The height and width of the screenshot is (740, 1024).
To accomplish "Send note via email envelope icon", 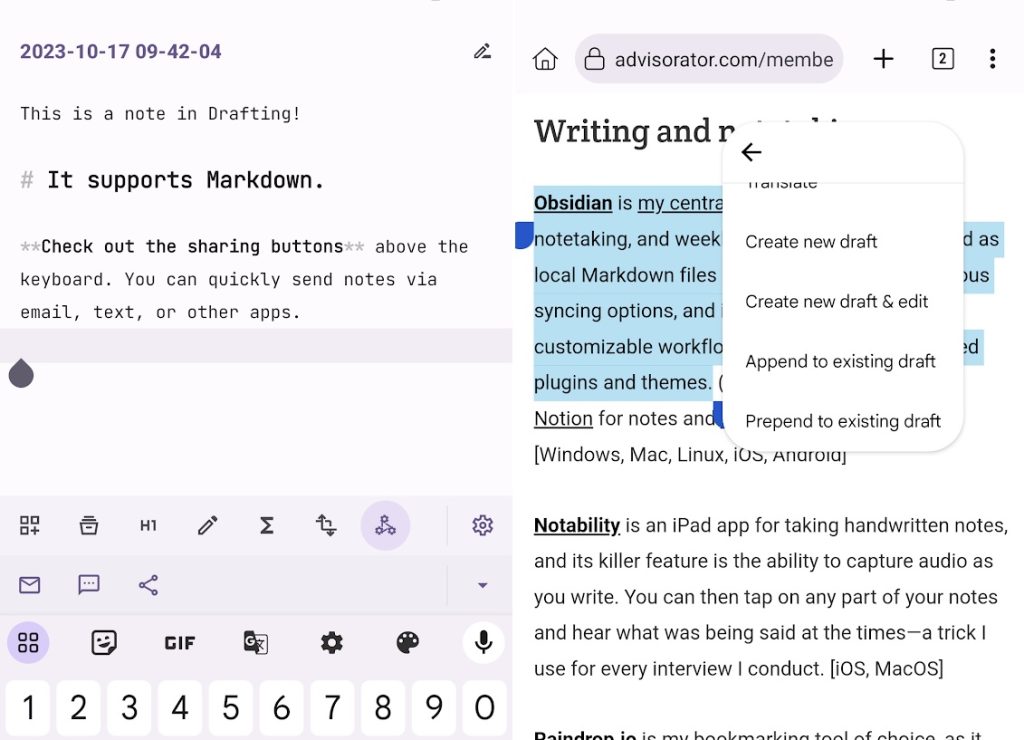I will pyautogui.click(x=30, y=585).
